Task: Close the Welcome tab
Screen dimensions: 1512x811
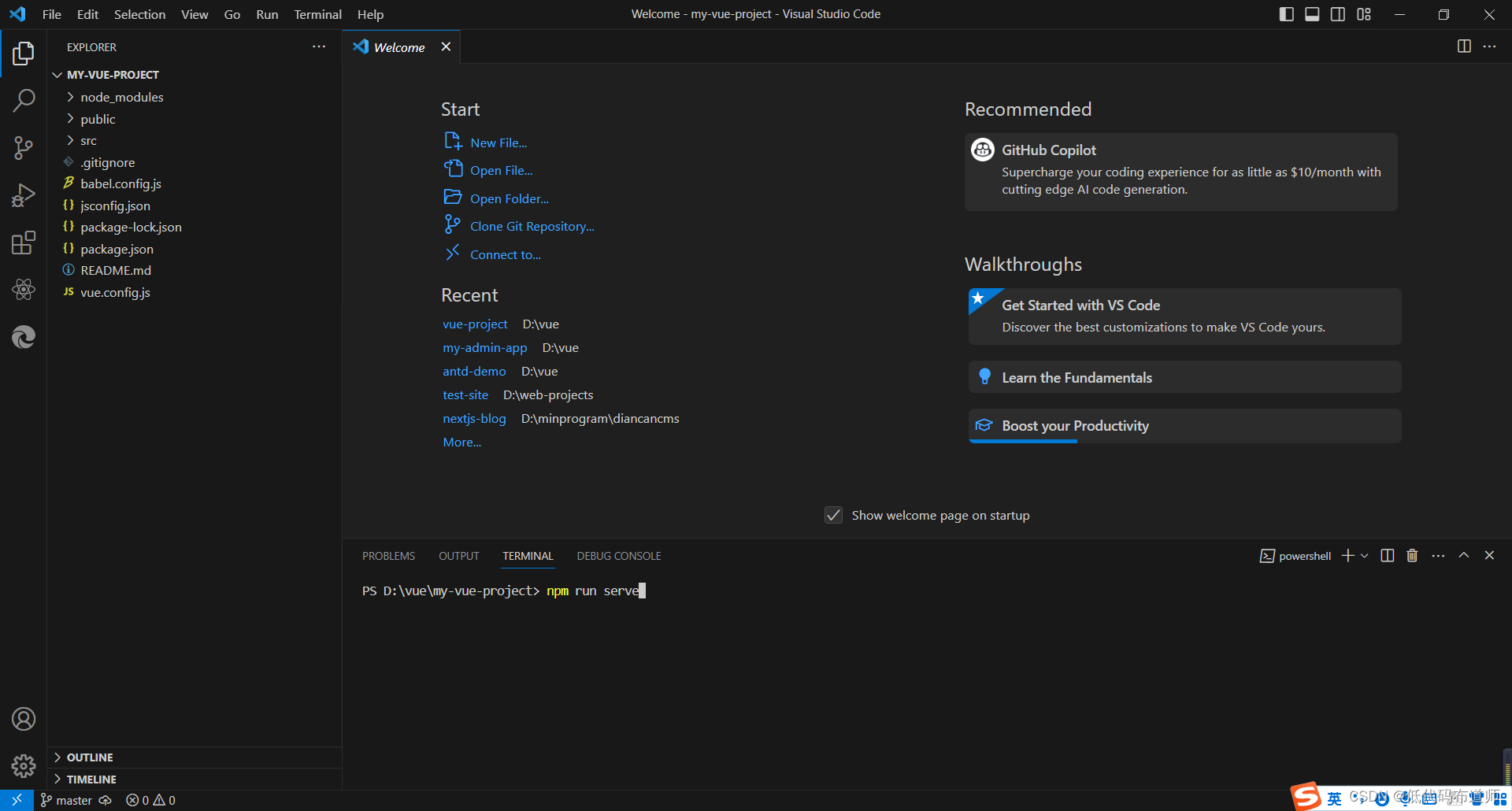Action: tap(446, 47)
